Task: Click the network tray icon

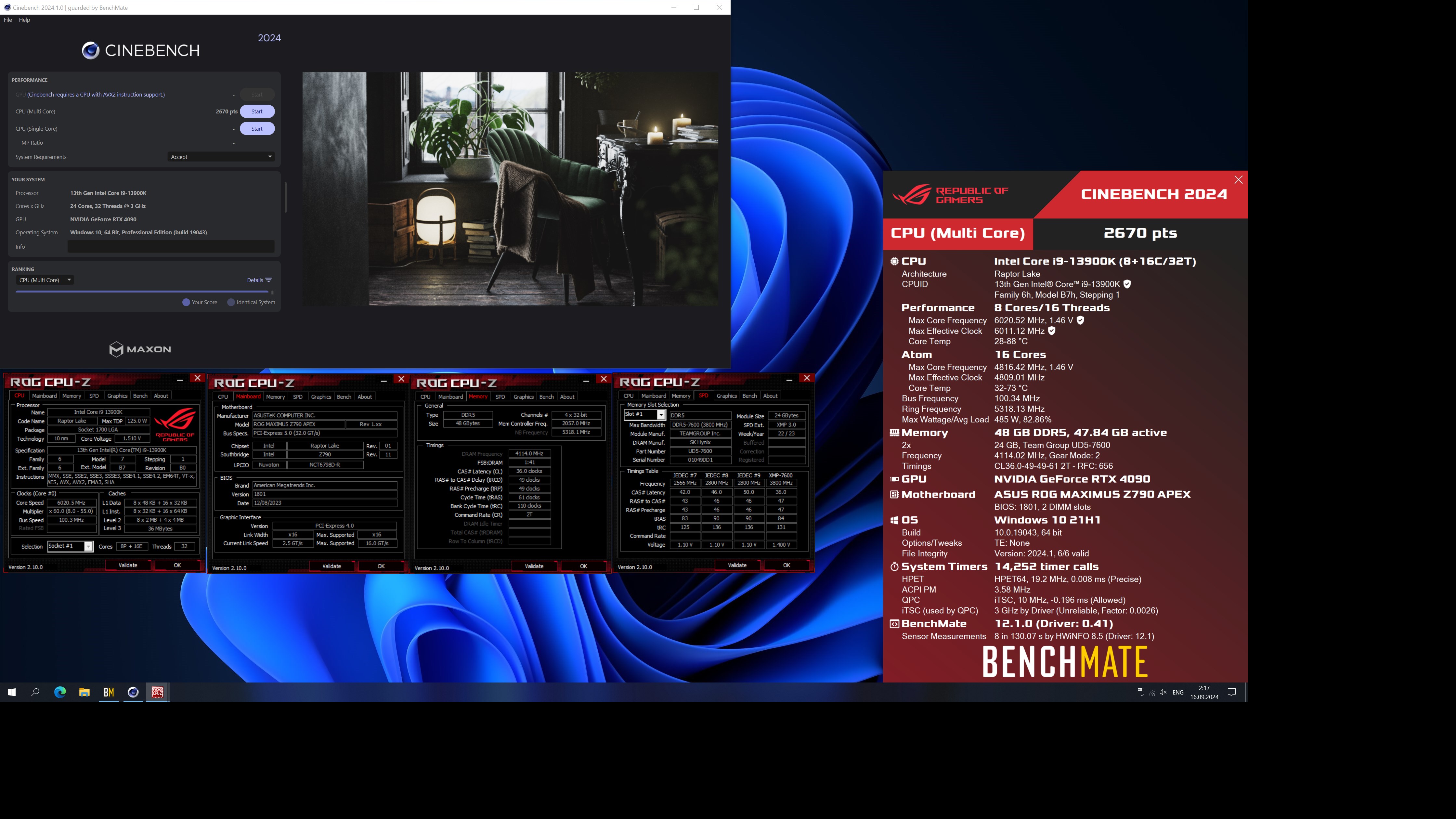Action: pyautogui.click(x=1152, y=692)
